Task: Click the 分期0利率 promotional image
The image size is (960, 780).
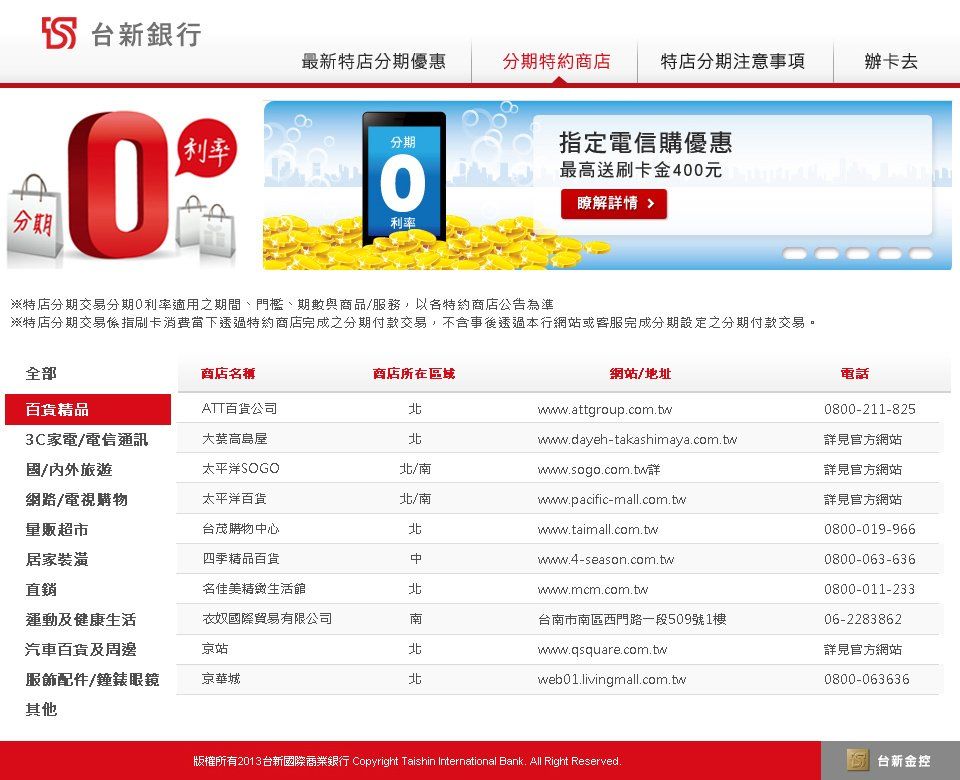Action: click(x=122, y=189)
